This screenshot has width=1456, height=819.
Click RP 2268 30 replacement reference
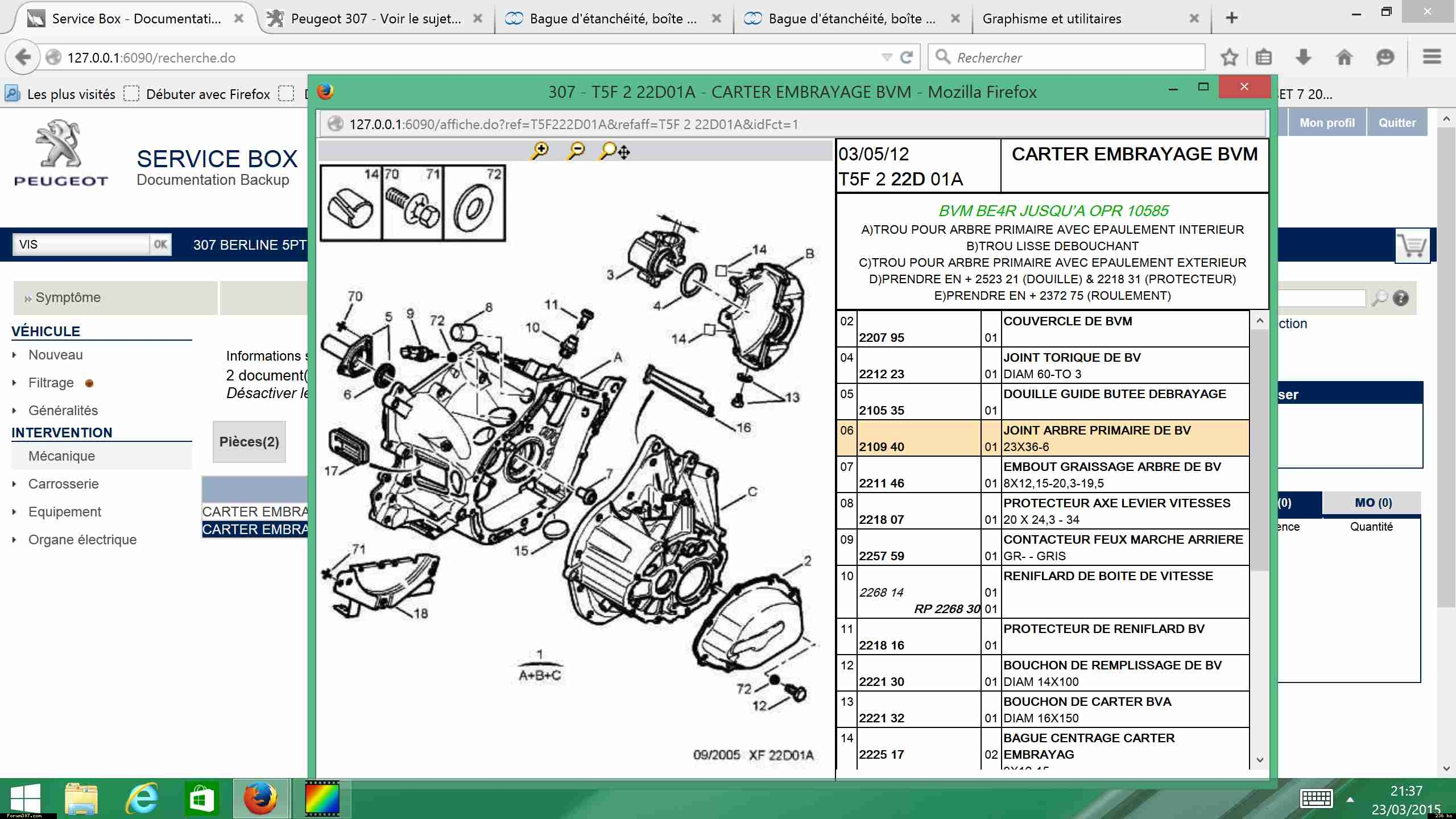pos(946,609)
